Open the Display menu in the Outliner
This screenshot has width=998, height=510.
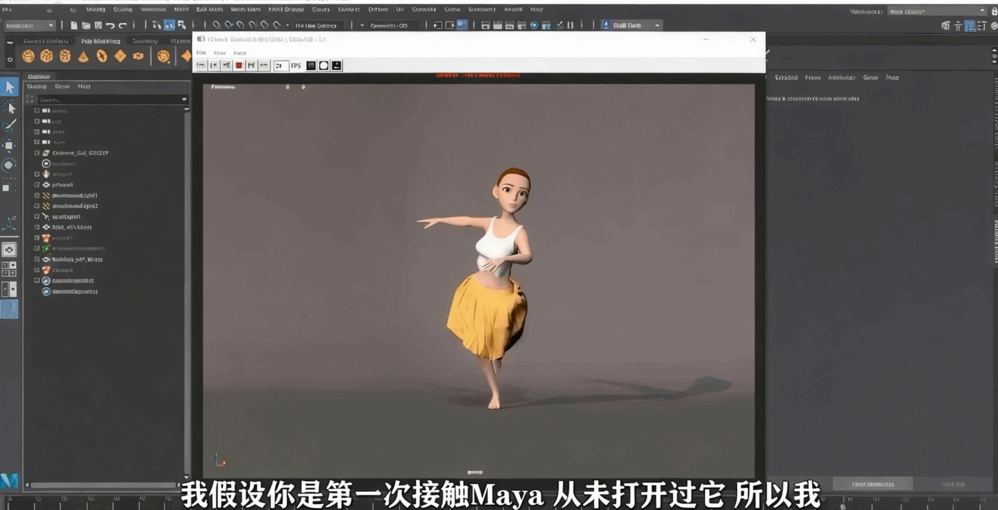click(36, 86)
